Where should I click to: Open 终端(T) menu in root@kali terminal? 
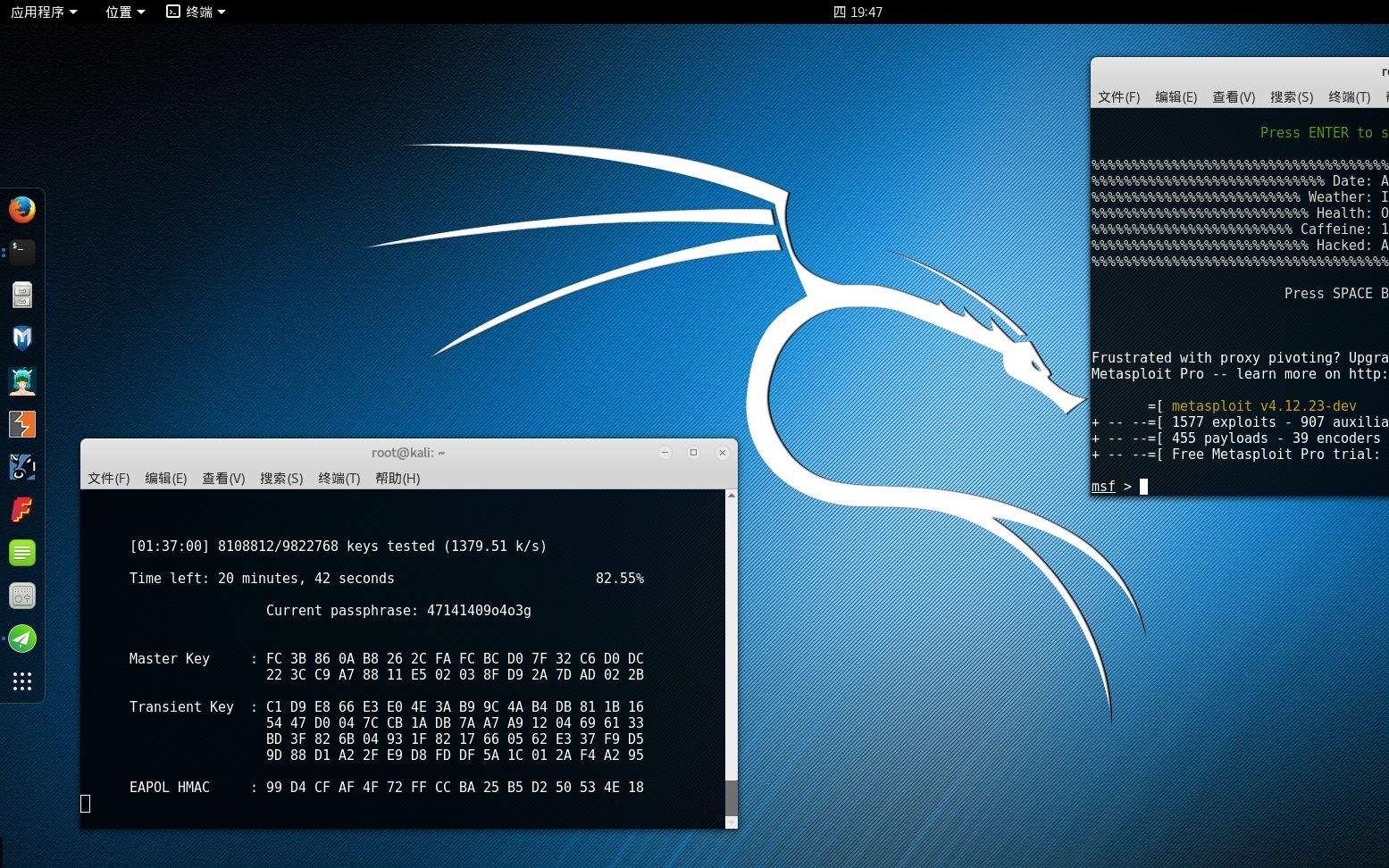pos(339,479)
